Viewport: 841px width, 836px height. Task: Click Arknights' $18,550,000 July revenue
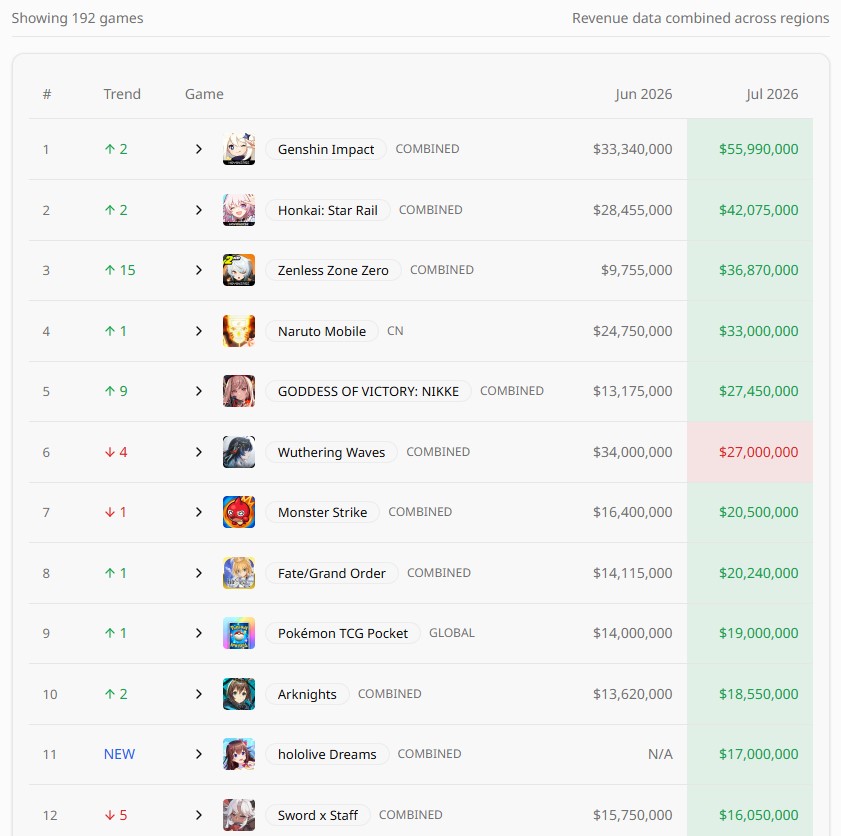pyautogui.click(x=758, y=694)
